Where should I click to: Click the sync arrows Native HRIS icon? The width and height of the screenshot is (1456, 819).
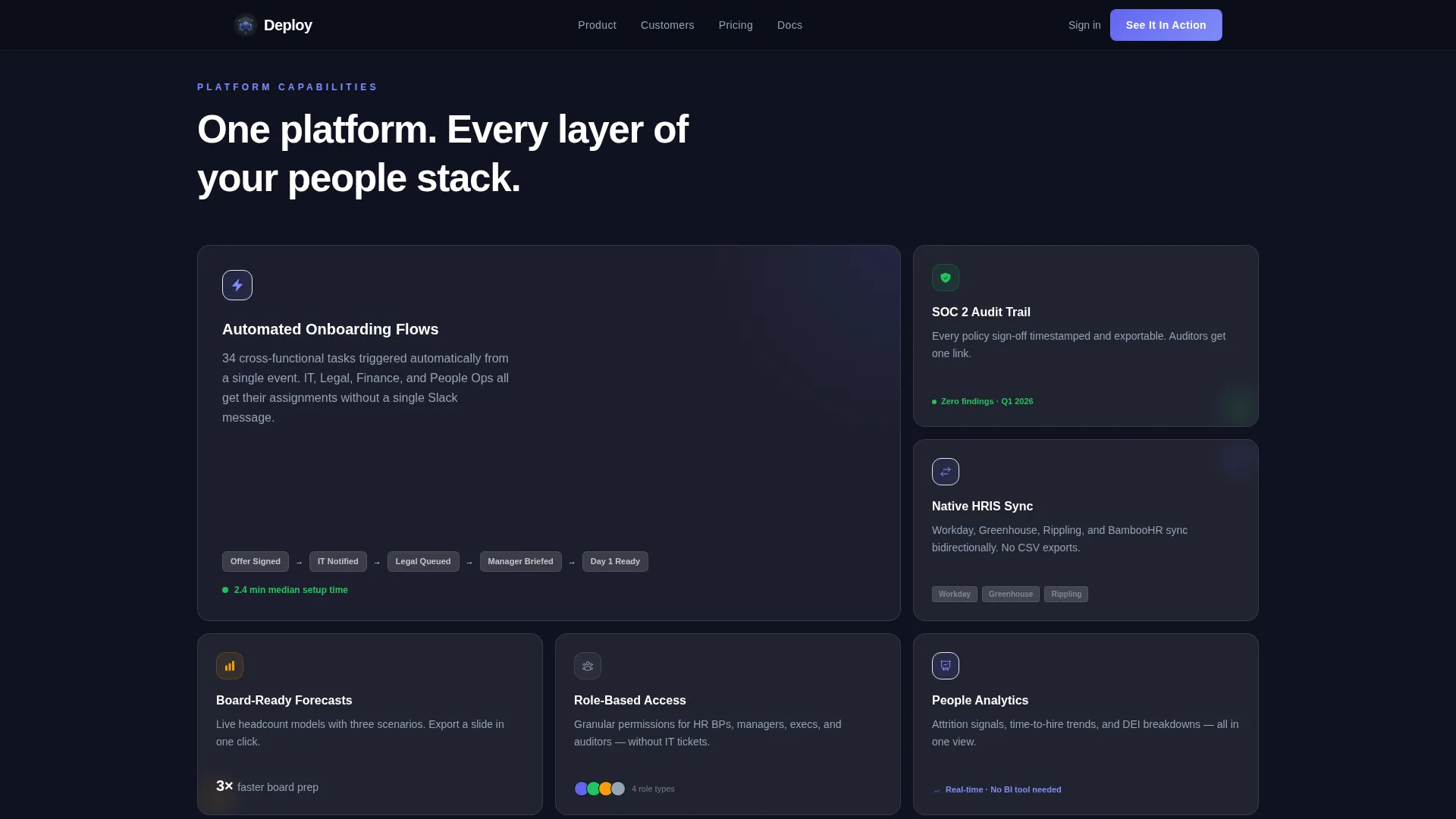coord(946,472)
